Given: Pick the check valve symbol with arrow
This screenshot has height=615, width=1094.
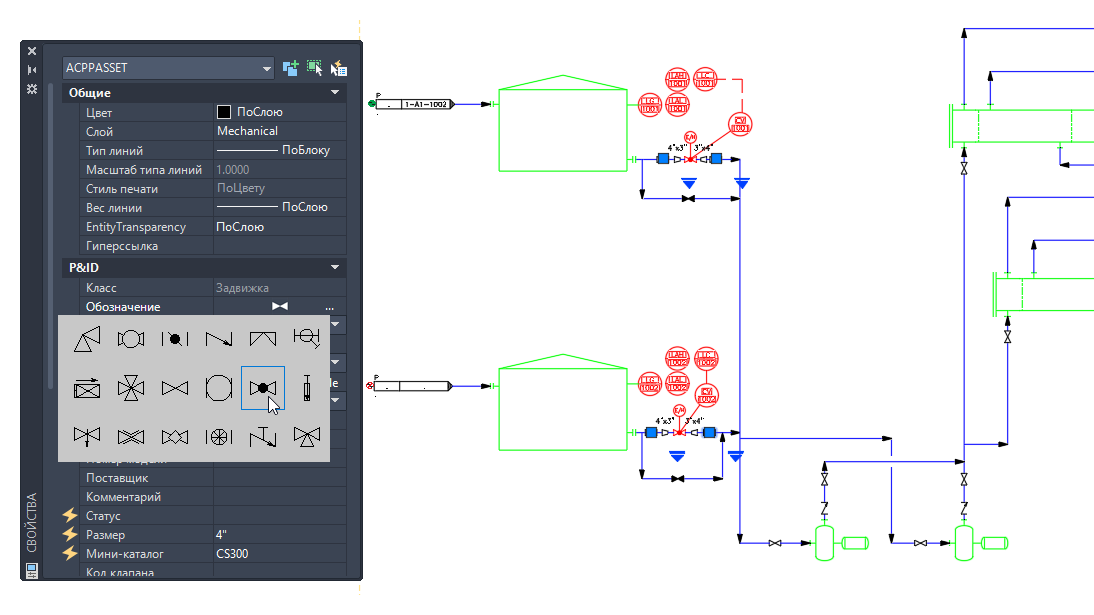Looking at the screenshot, I should tap(218, 339).
